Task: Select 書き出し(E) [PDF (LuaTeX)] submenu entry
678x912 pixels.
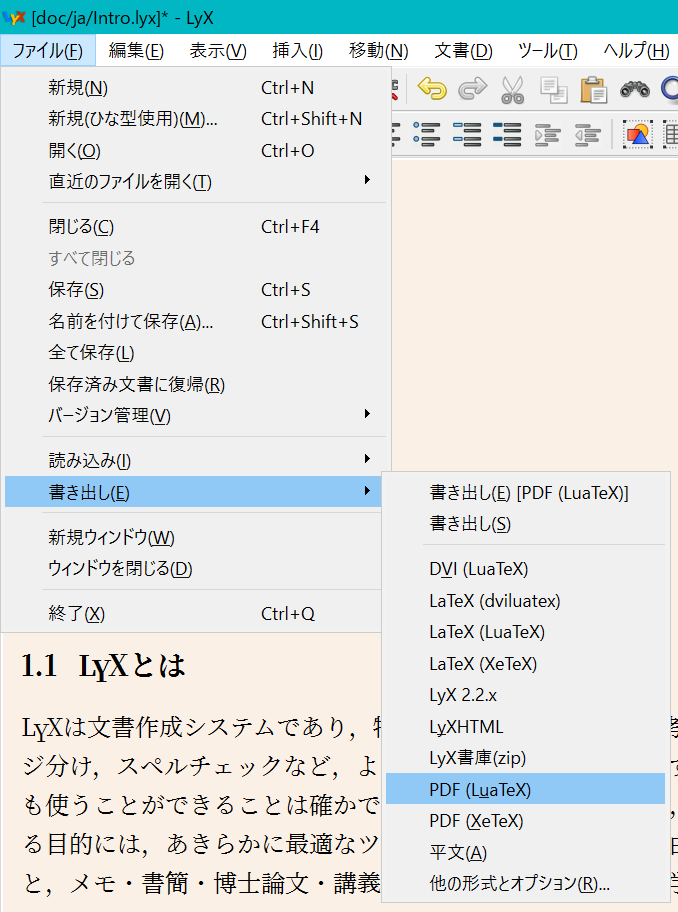Action: pos(526,493)
